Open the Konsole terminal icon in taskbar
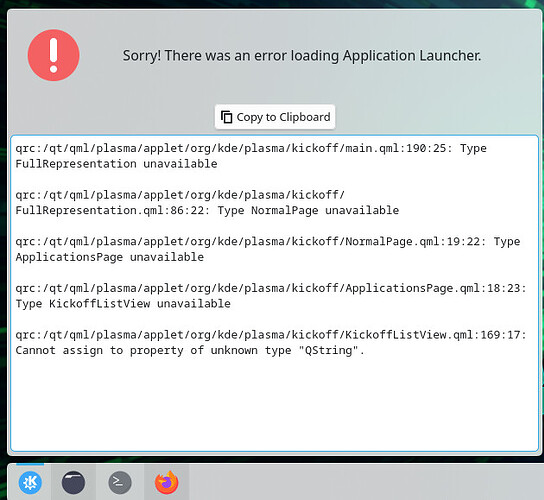The height and width of the screenshot is (500, 544). [120, 482]
